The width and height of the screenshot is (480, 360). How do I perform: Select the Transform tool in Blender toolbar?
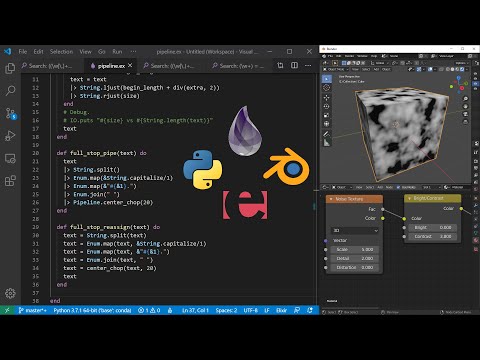[327, 124]
